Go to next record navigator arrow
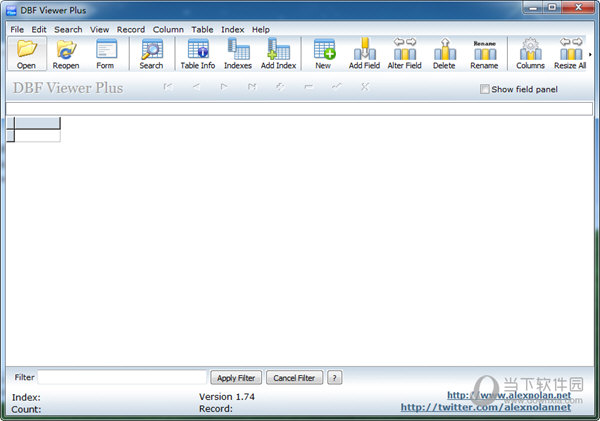The image size is (600, 421). click(224, 87)
